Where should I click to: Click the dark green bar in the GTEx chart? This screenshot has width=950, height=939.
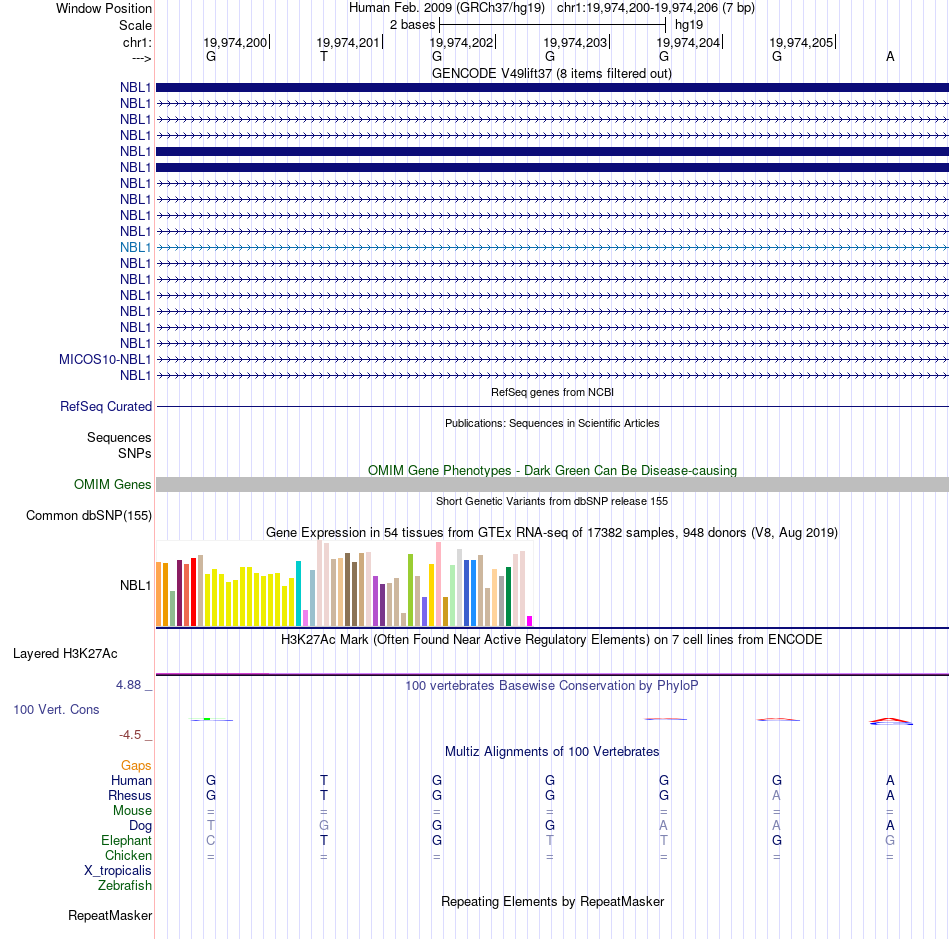[508, 597]
